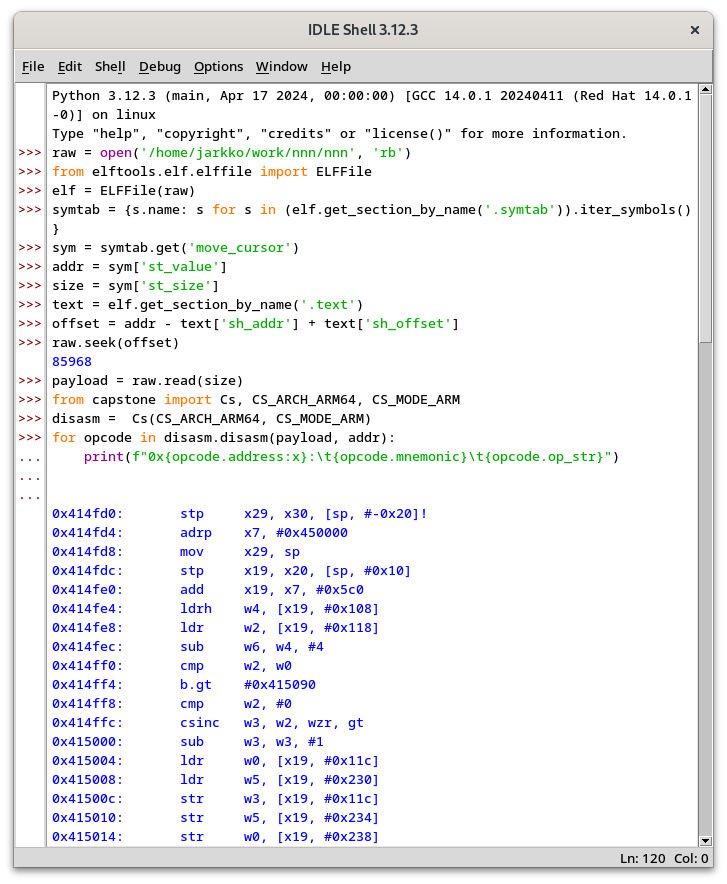
Task: Click the text = elf.get_section_by_name line
Action: 207,304
